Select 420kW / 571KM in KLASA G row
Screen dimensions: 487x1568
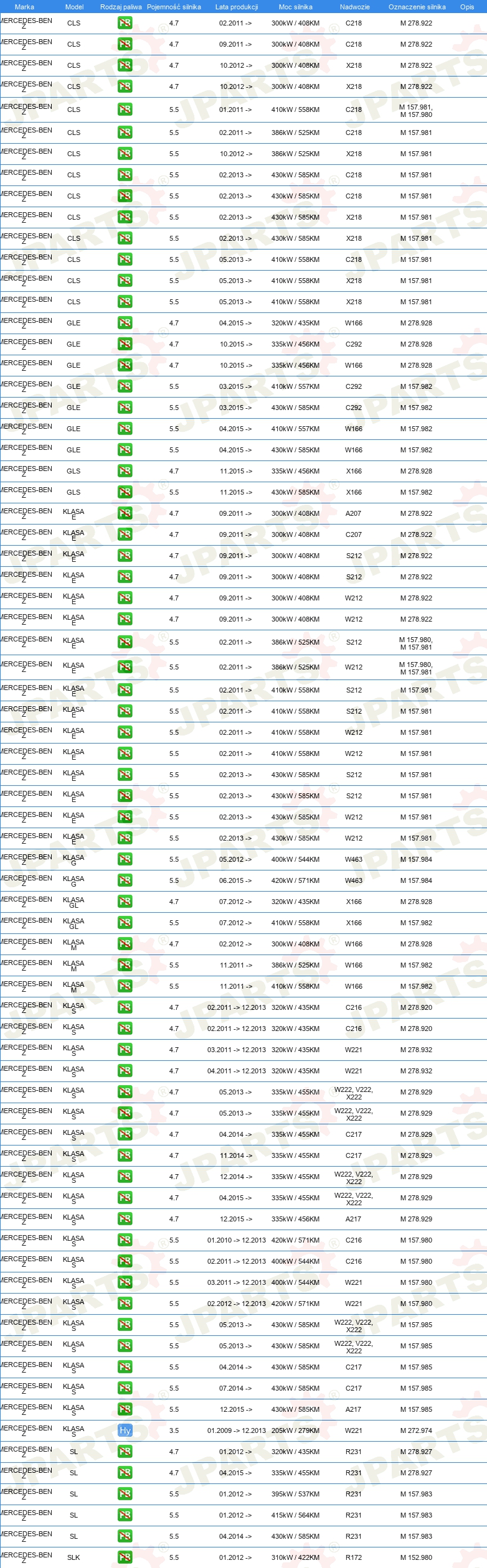295,880
